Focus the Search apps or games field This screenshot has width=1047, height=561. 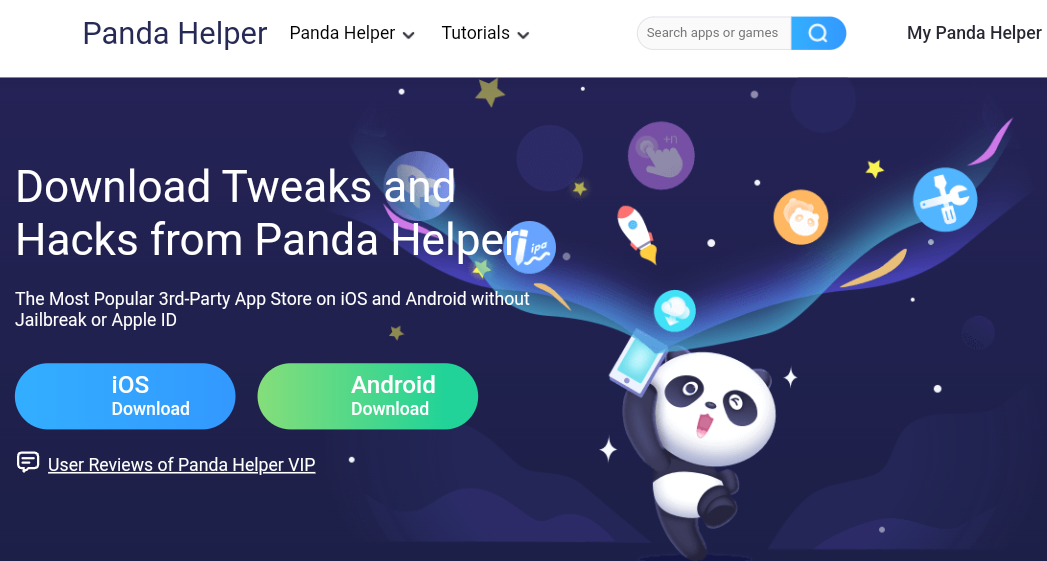coord(714,33)
